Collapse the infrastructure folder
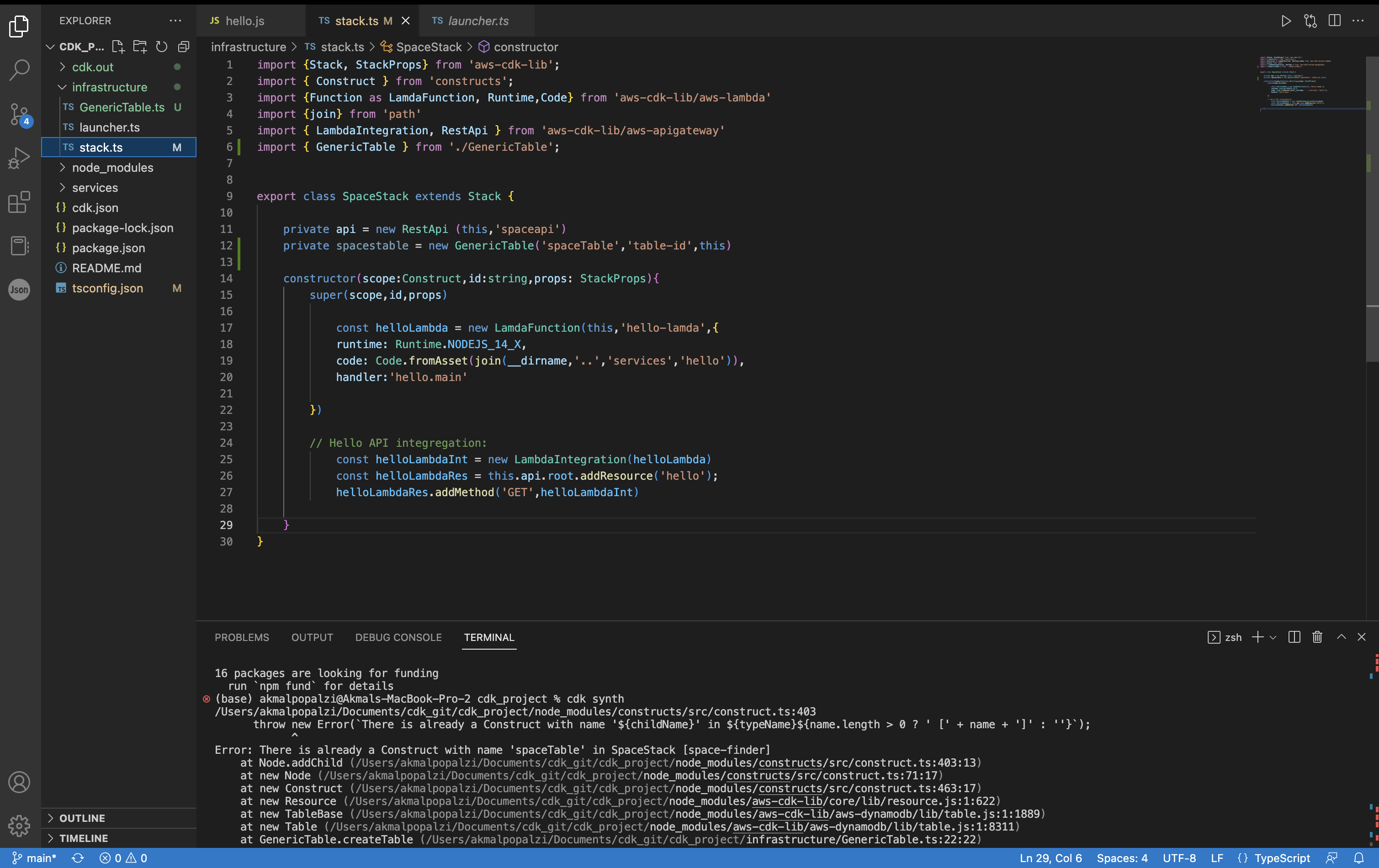Image resolution: width=1379 pixels, height=868 pixels. point(119,87)
